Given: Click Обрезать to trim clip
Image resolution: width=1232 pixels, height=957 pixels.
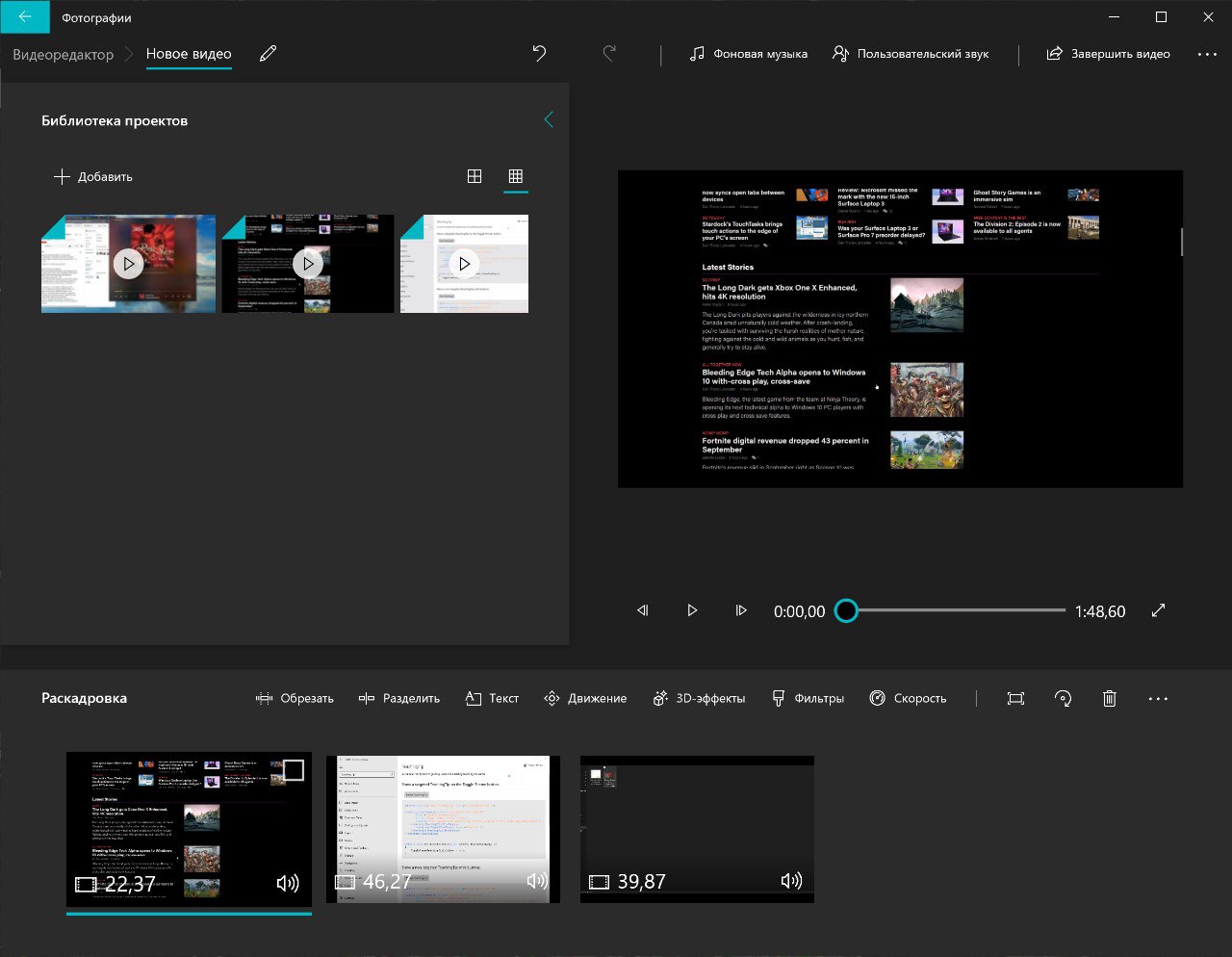Looking at the screenshot, I should tap(295, 698).
